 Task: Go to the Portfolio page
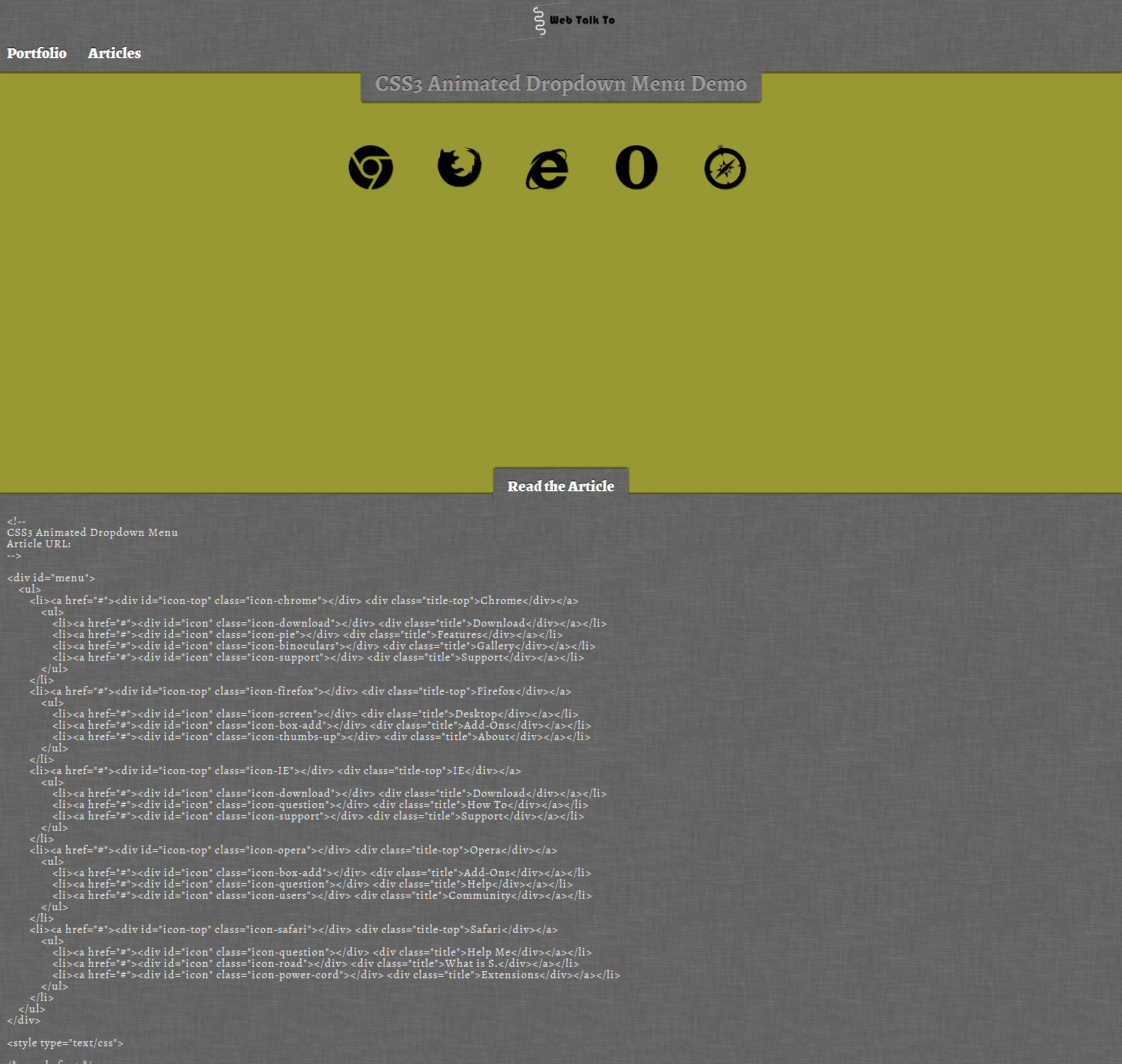coord(37,53)
